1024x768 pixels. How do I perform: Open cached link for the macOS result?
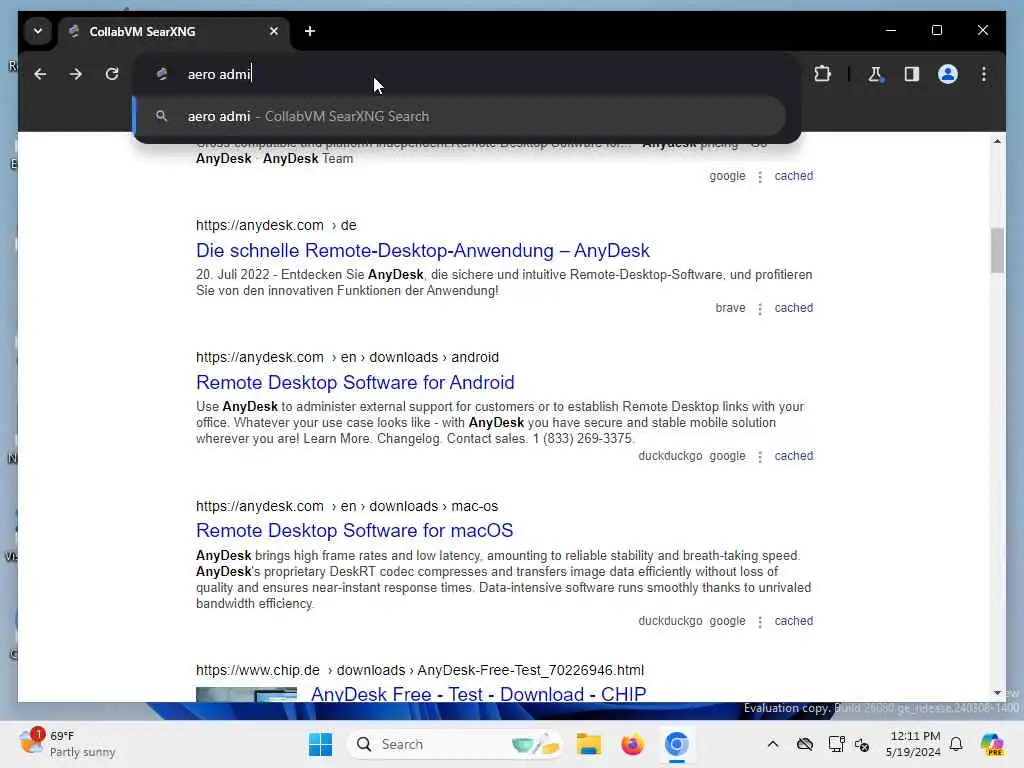[793, 621]
